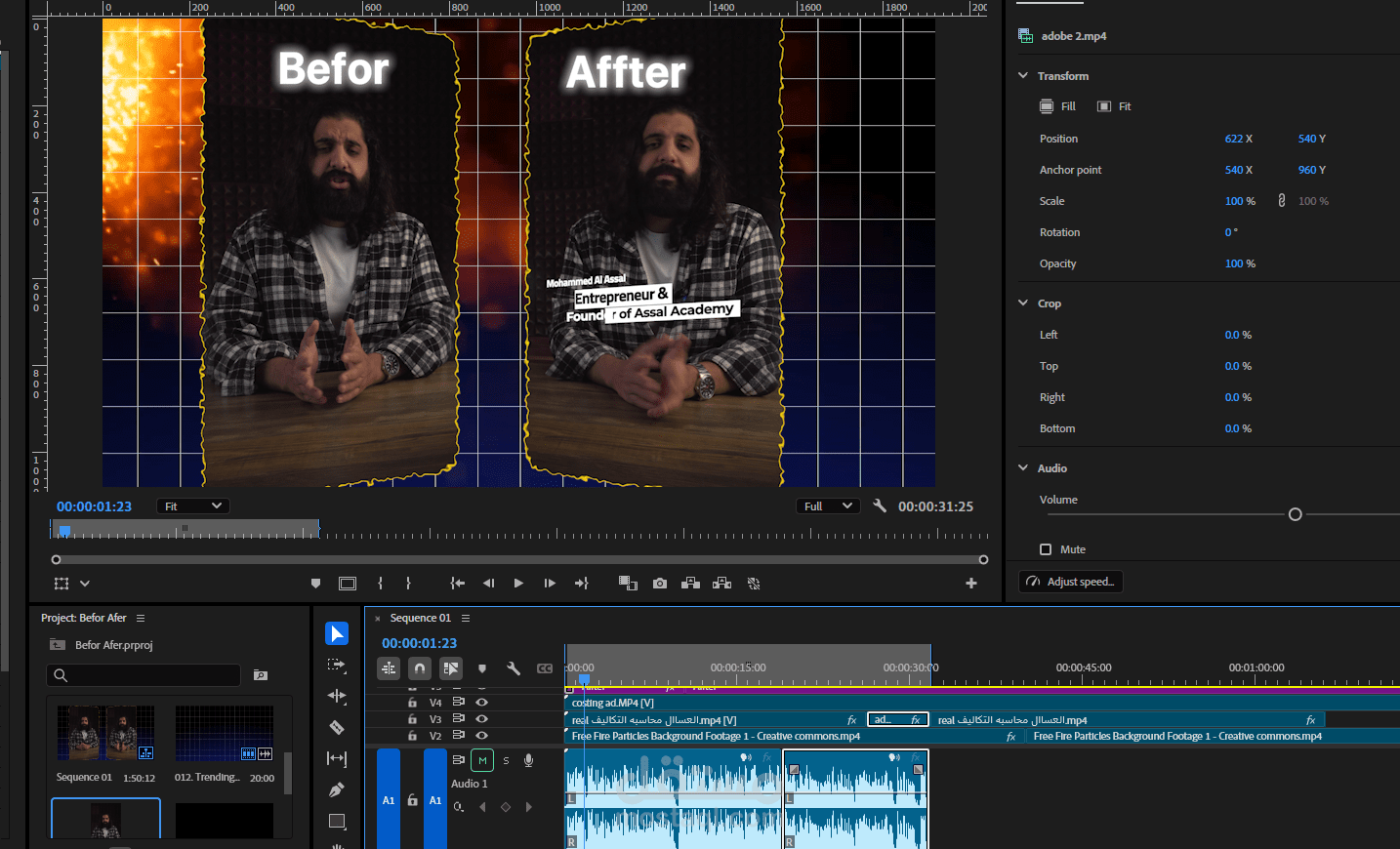Hide track V3 using its eye icon
The width and height of the screenshot is (1400, 849).
(x=481, y=718)
